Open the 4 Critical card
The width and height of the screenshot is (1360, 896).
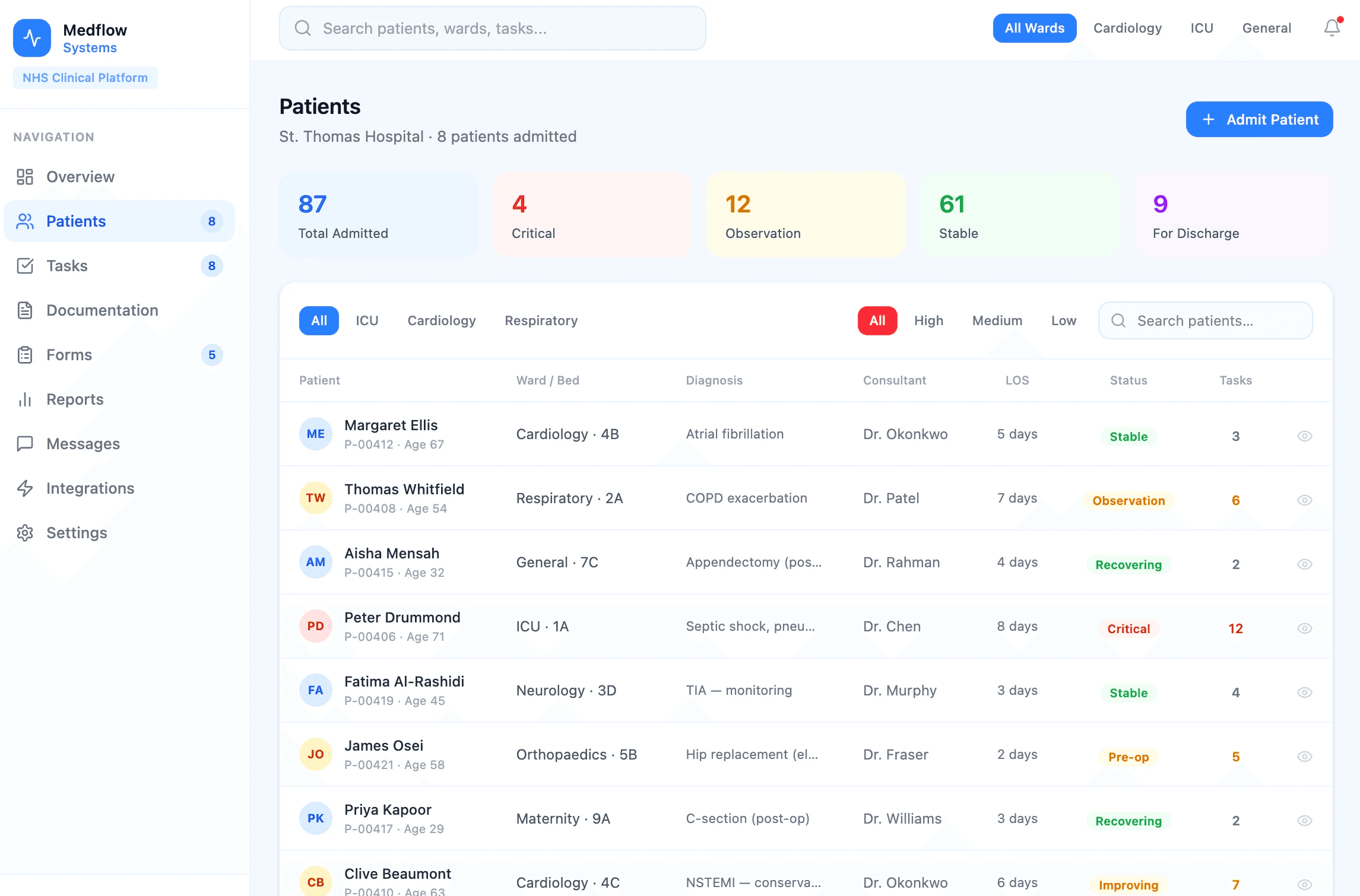[x=592, y=215]
